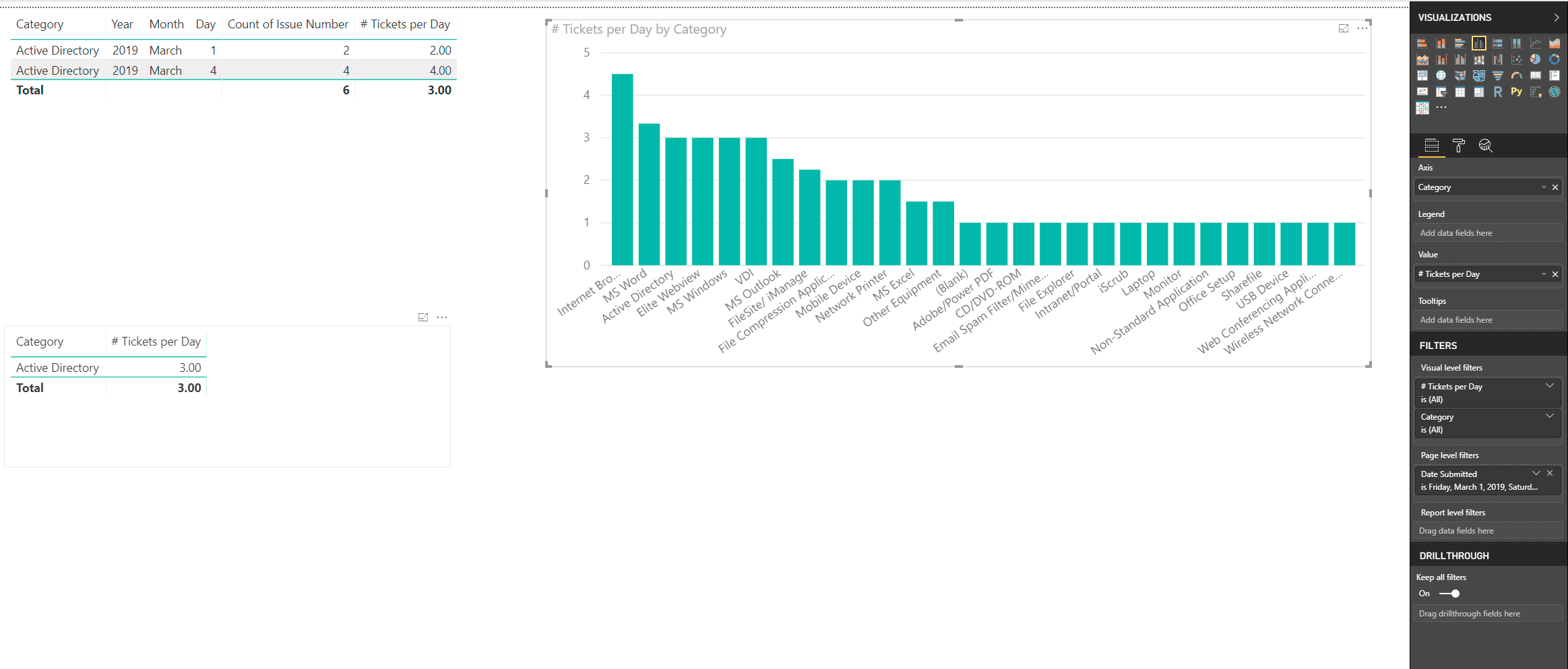Turn off Keep all filters switch
1568x669 pixels.
coord(1449,594)
